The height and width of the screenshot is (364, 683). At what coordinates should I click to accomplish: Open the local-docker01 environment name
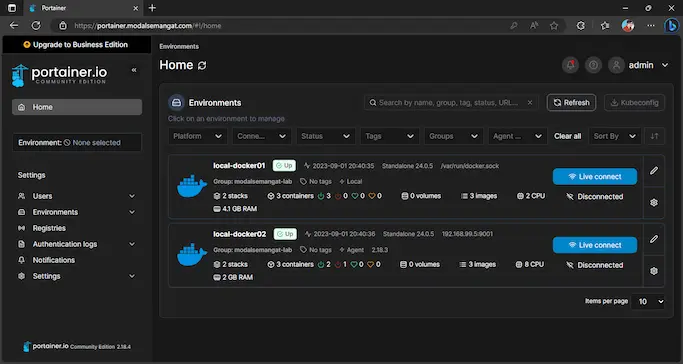pyautogui.click(x=239, y=165)
